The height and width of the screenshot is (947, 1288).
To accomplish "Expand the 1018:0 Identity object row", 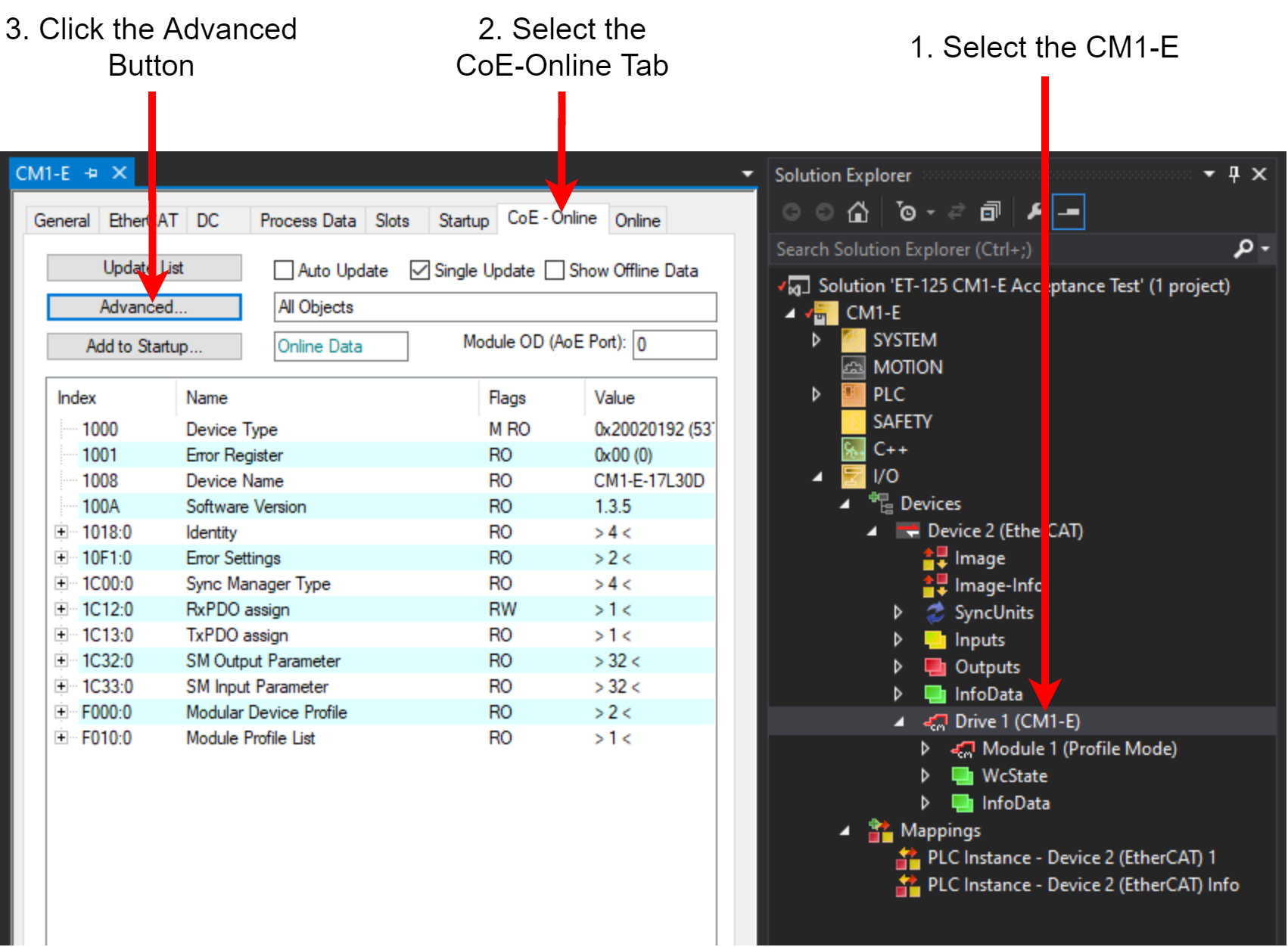I will click(61, 532).
